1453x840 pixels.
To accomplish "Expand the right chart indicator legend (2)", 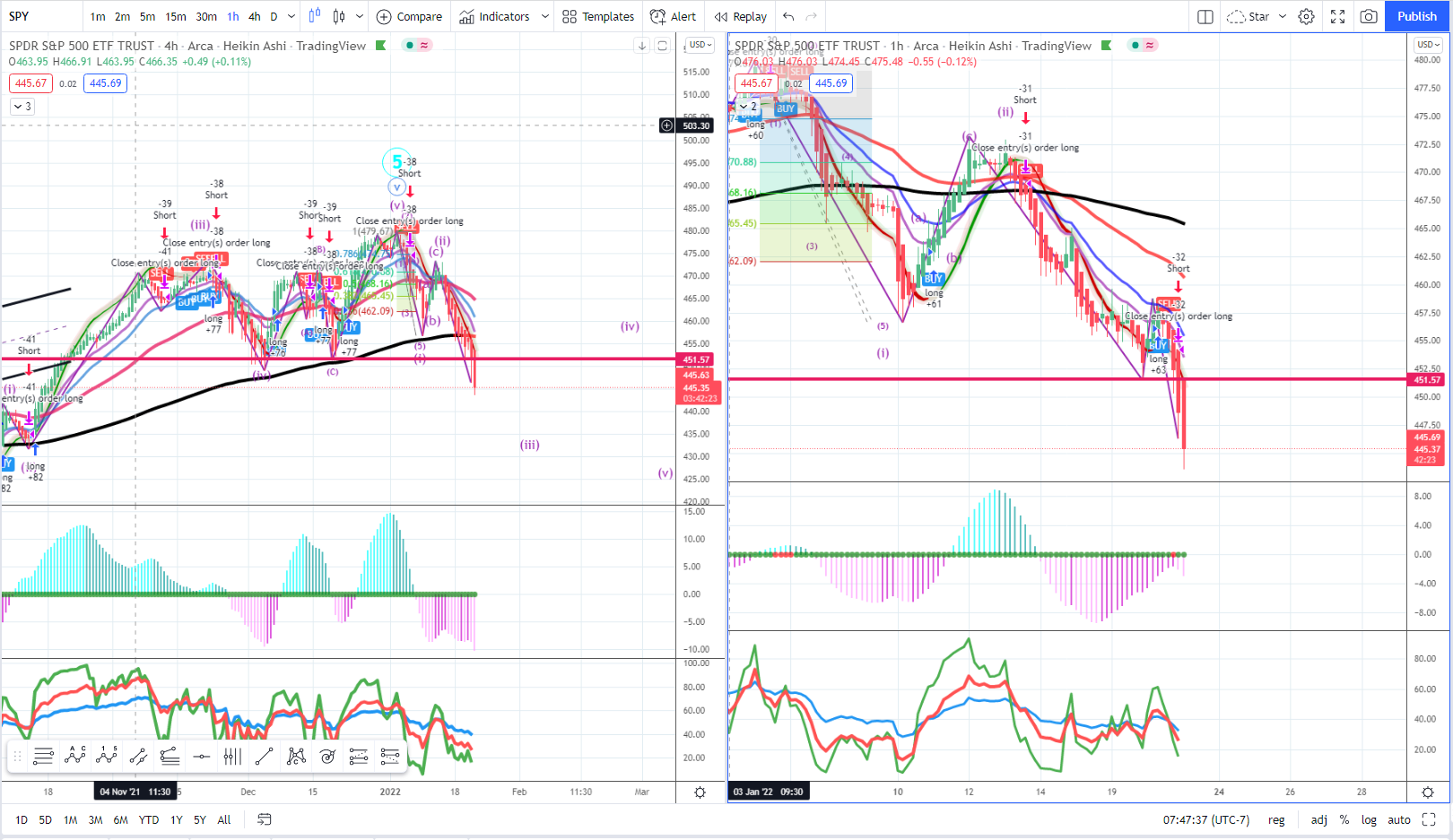I will pos(747,107).
